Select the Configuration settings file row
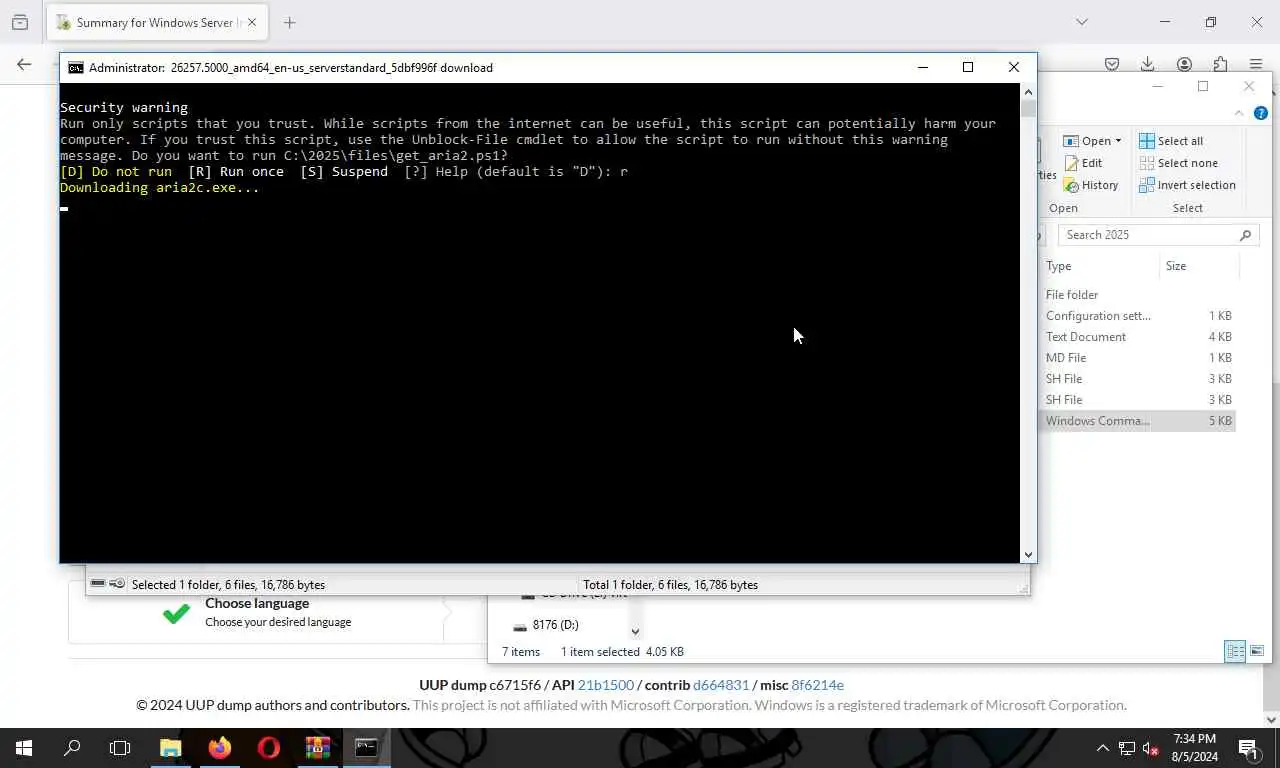 1138,316
